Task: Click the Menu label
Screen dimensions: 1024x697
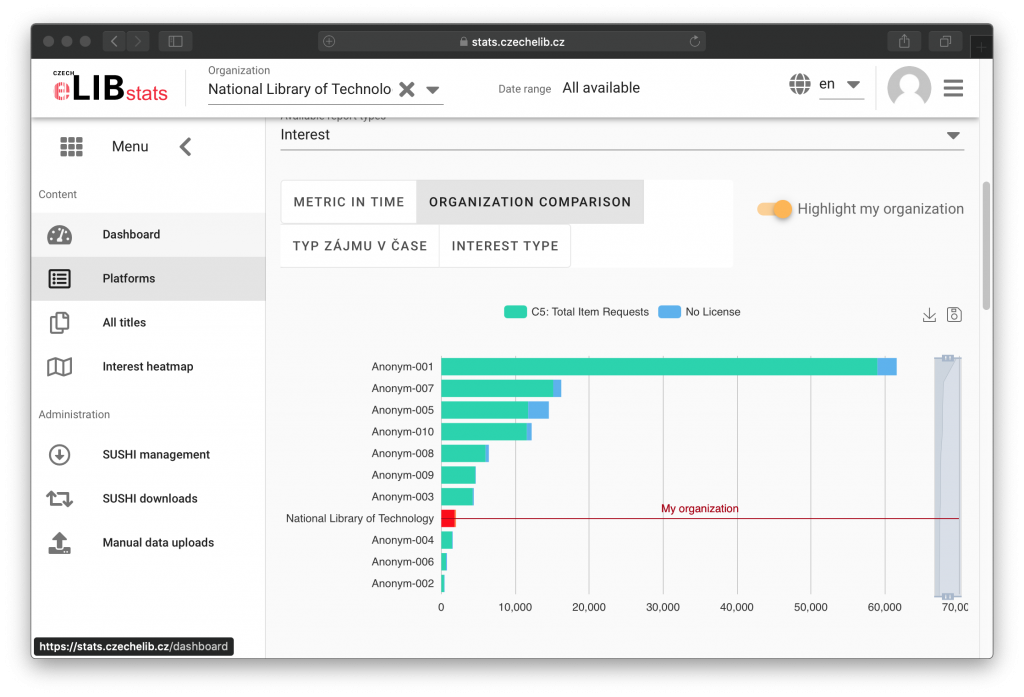Action: (130, 147)
